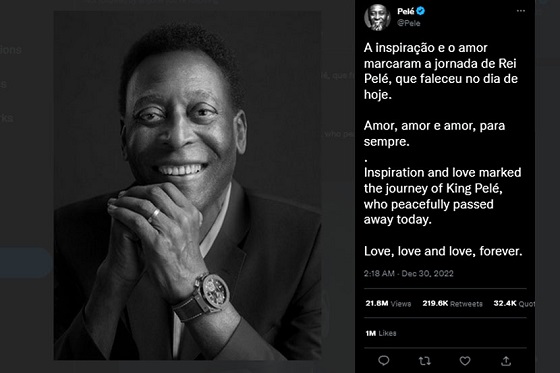Click the dimmed highlighted sidebar item at left
The image size is (560, 373).
tap(24, 263)
